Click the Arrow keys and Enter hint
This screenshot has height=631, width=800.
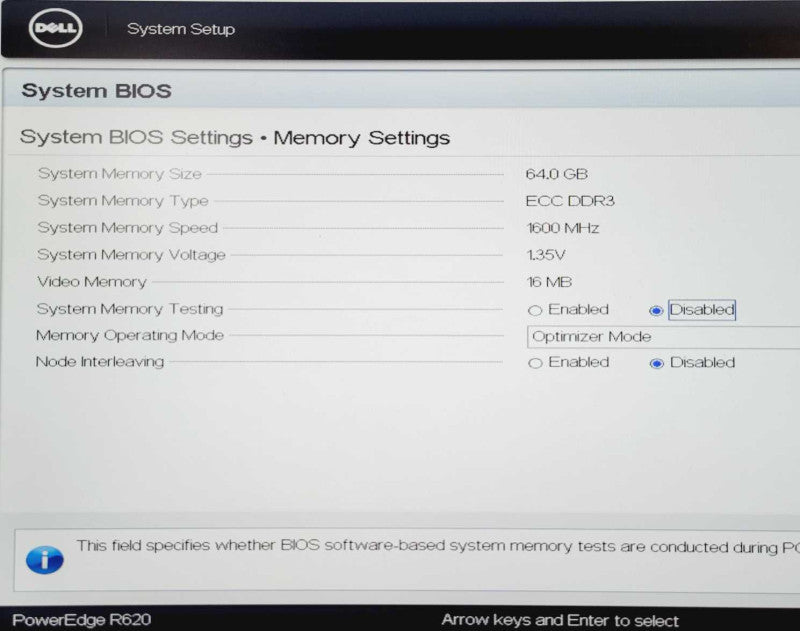point(560,620)
